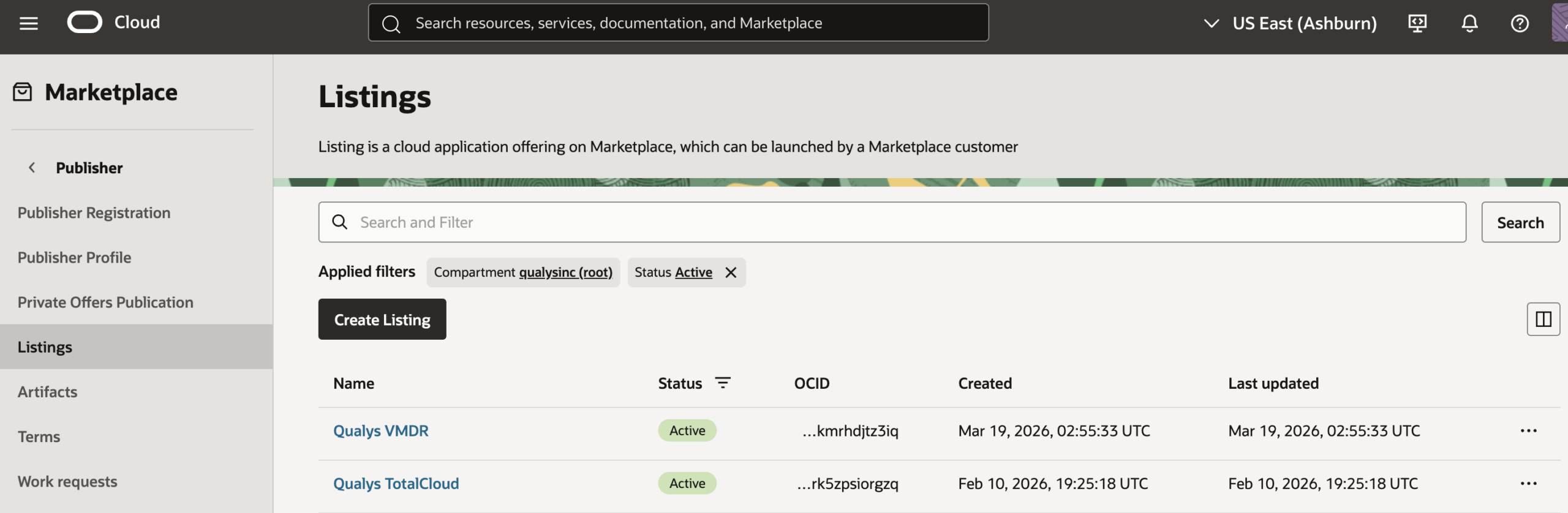Open Work requests in the sidebar

tap(67, 481)
